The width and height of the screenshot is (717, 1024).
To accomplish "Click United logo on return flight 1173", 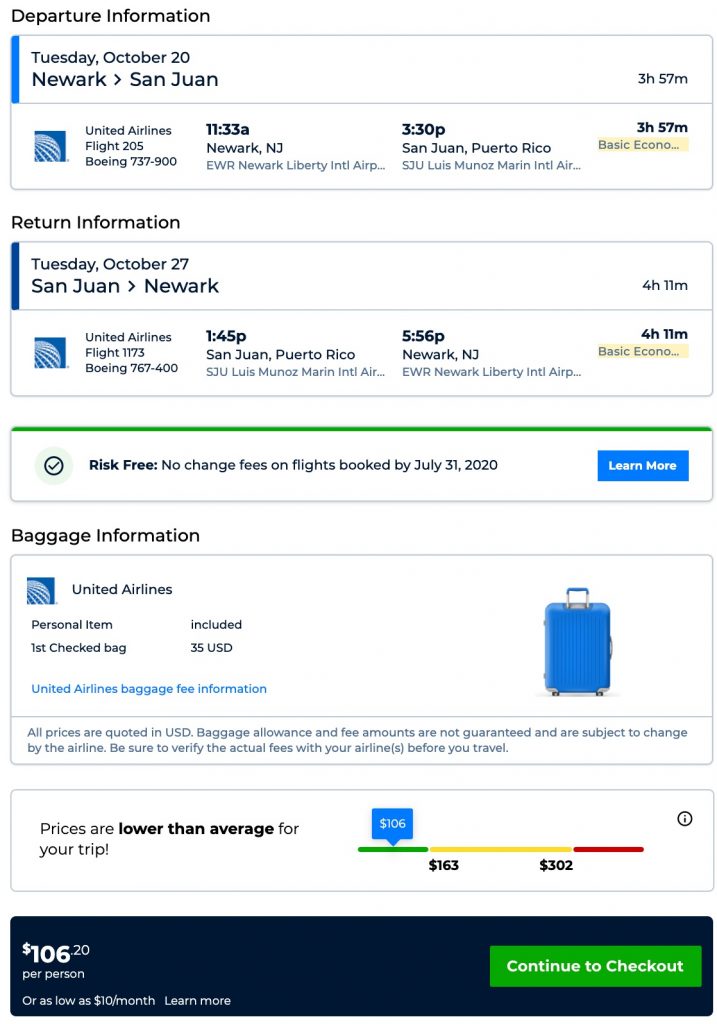I will tap(50, 353).
